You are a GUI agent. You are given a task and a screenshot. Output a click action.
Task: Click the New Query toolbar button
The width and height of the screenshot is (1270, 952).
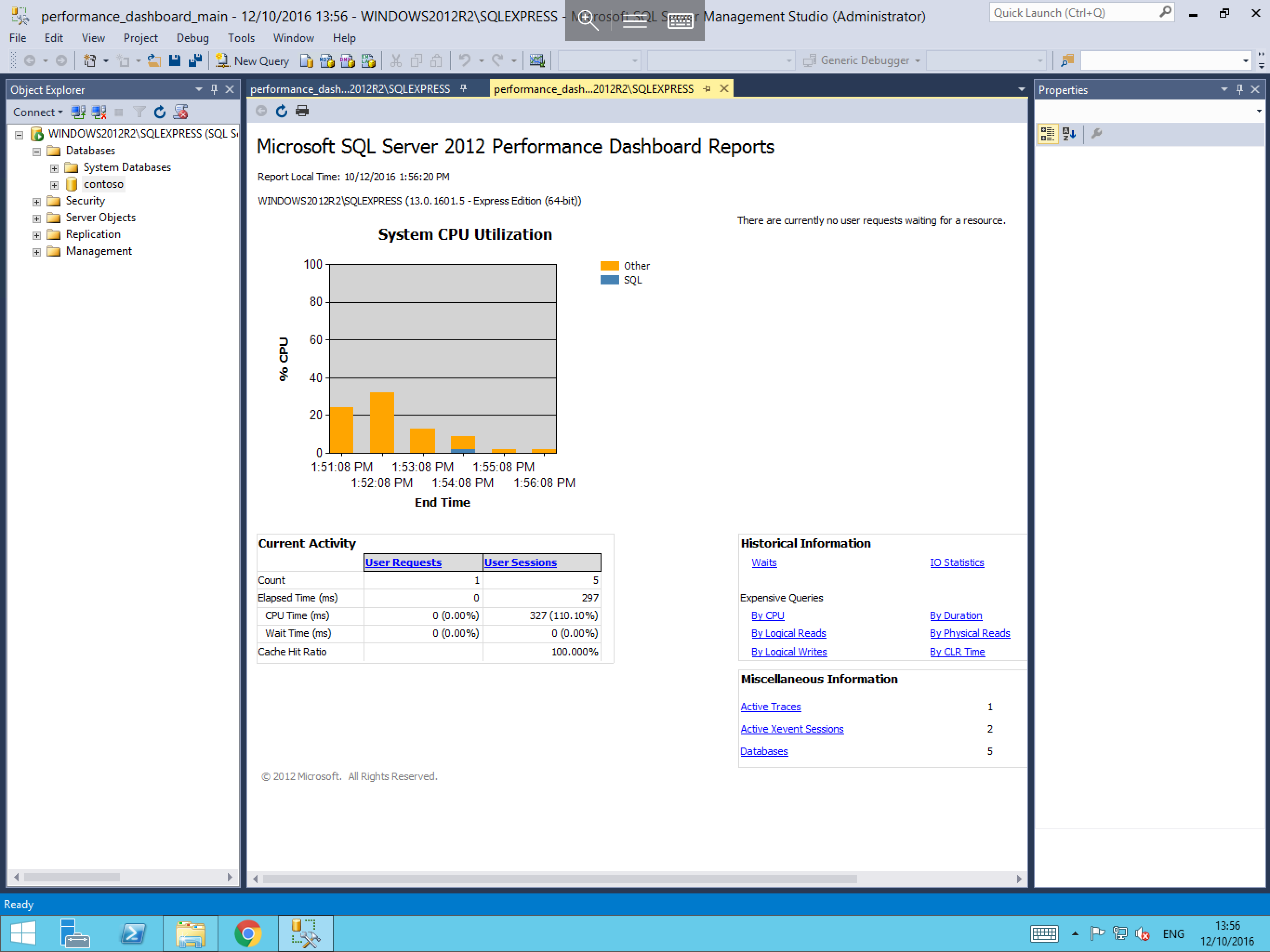click(x=252, y=61)
